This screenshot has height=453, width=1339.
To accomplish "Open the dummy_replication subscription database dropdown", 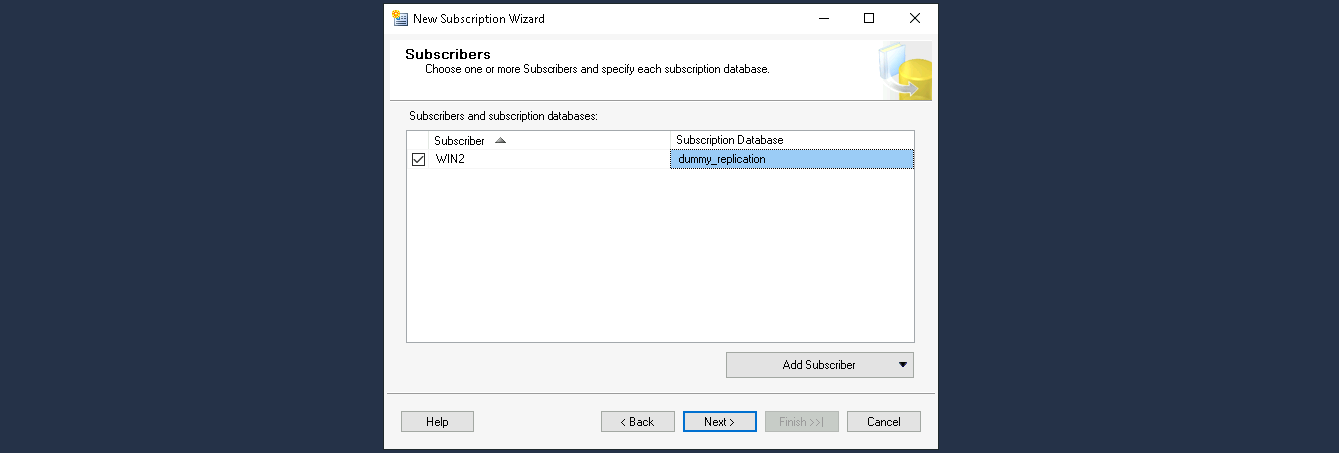I will click(x=791, y=159).
